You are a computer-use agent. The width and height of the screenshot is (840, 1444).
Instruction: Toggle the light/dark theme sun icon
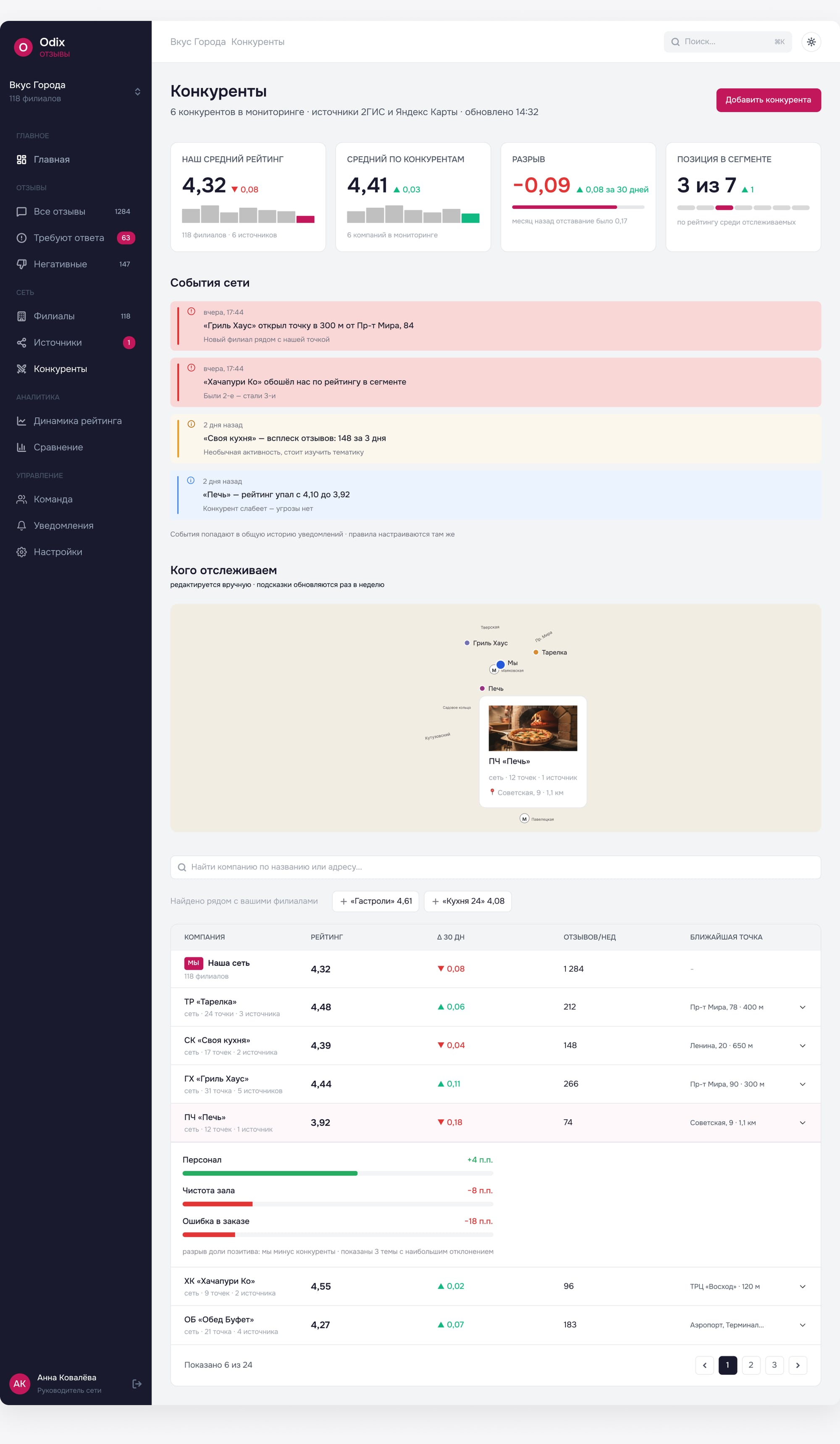811,42
